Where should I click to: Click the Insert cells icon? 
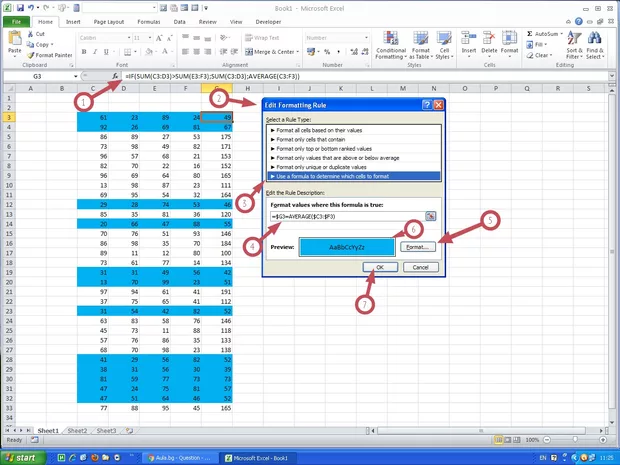pos(469,38)
